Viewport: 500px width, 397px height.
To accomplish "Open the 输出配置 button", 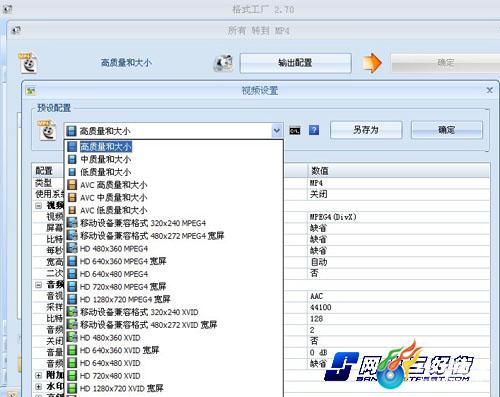I will [295, 63].
